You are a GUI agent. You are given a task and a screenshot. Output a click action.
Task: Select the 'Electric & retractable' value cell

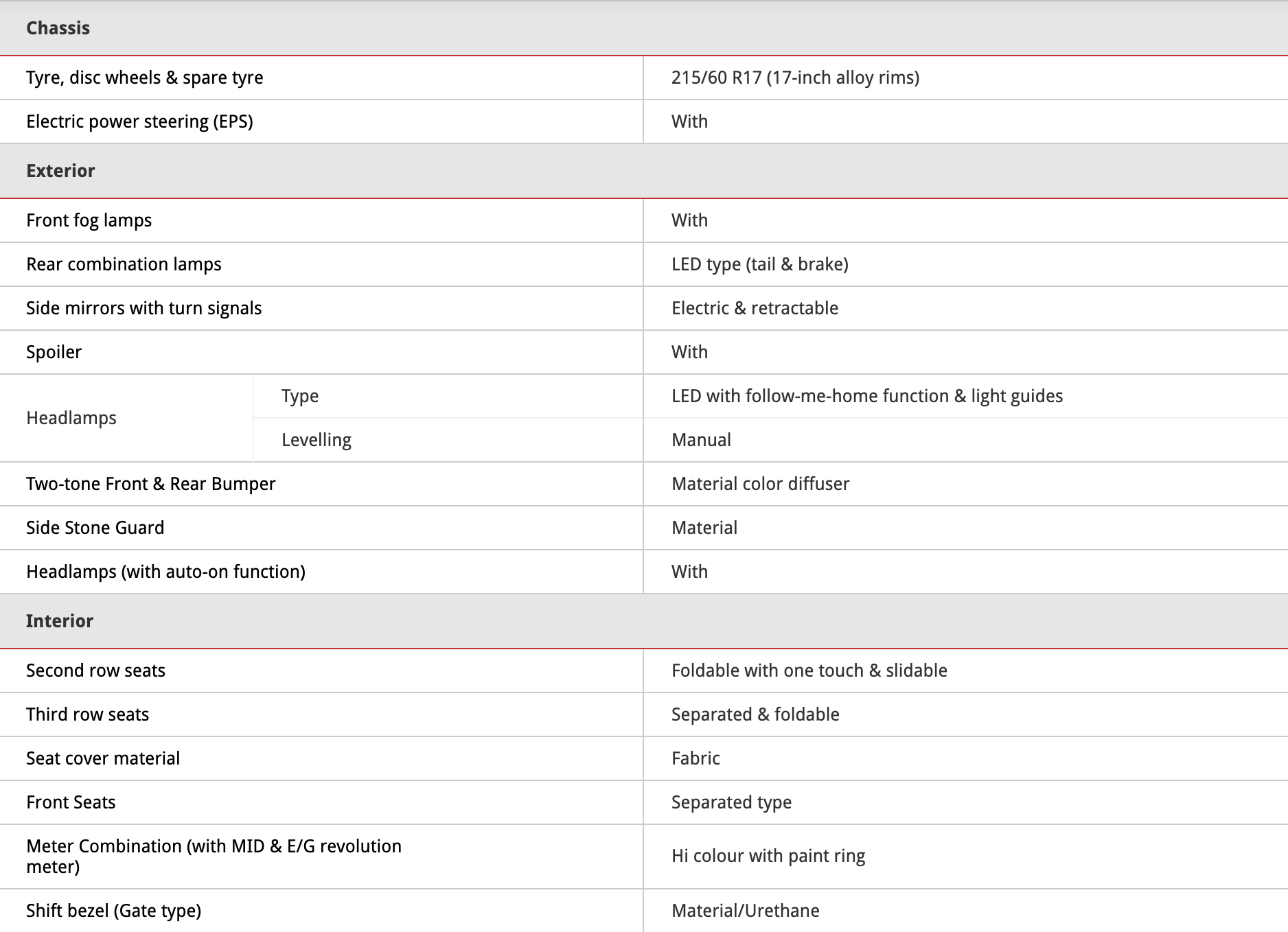pyautogui.click(x=755, y=308)
